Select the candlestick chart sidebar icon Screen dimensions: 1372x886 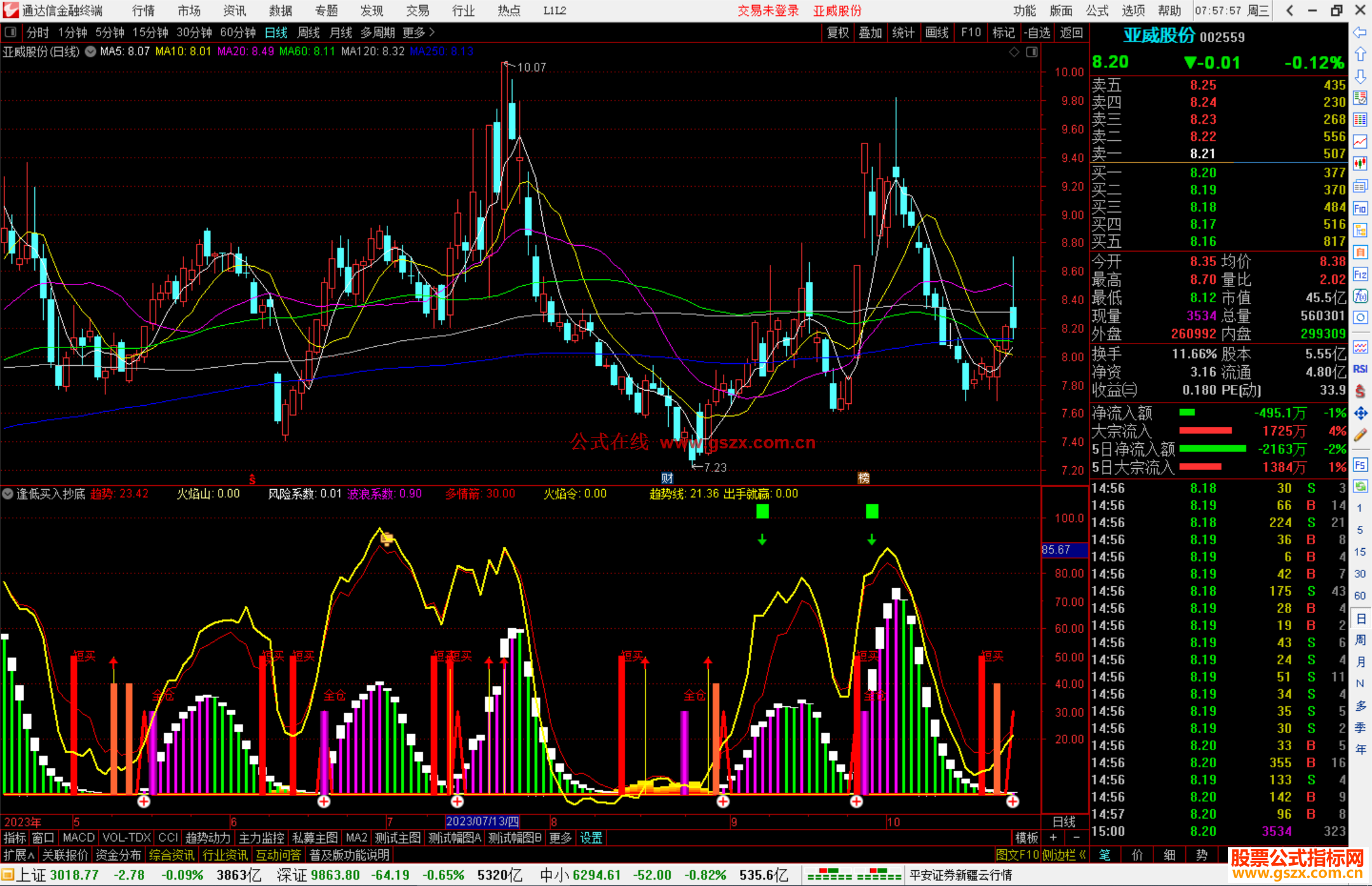coord(1360,164)
